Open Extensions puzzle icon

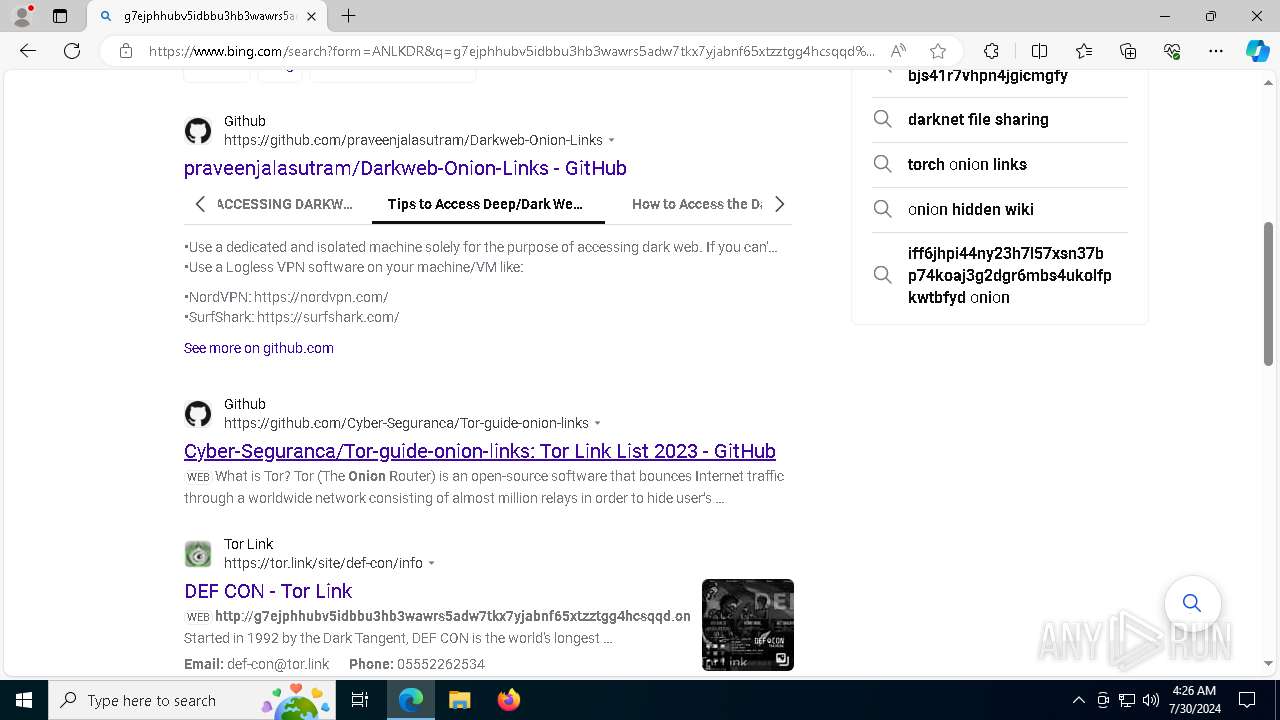(991, 51)
